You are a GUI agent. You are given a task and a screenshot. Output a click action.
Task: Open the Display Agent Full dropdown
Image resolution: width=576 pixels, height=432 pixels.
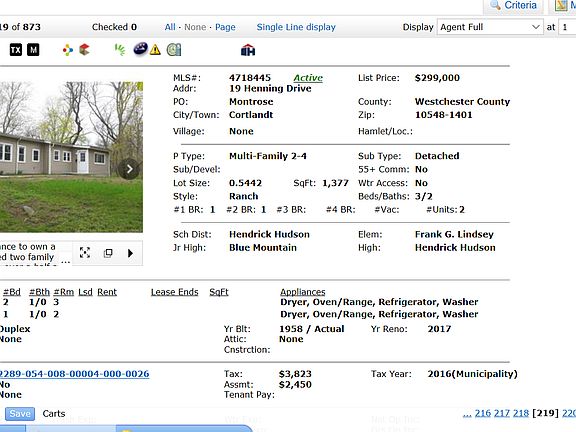click(490, 27)
